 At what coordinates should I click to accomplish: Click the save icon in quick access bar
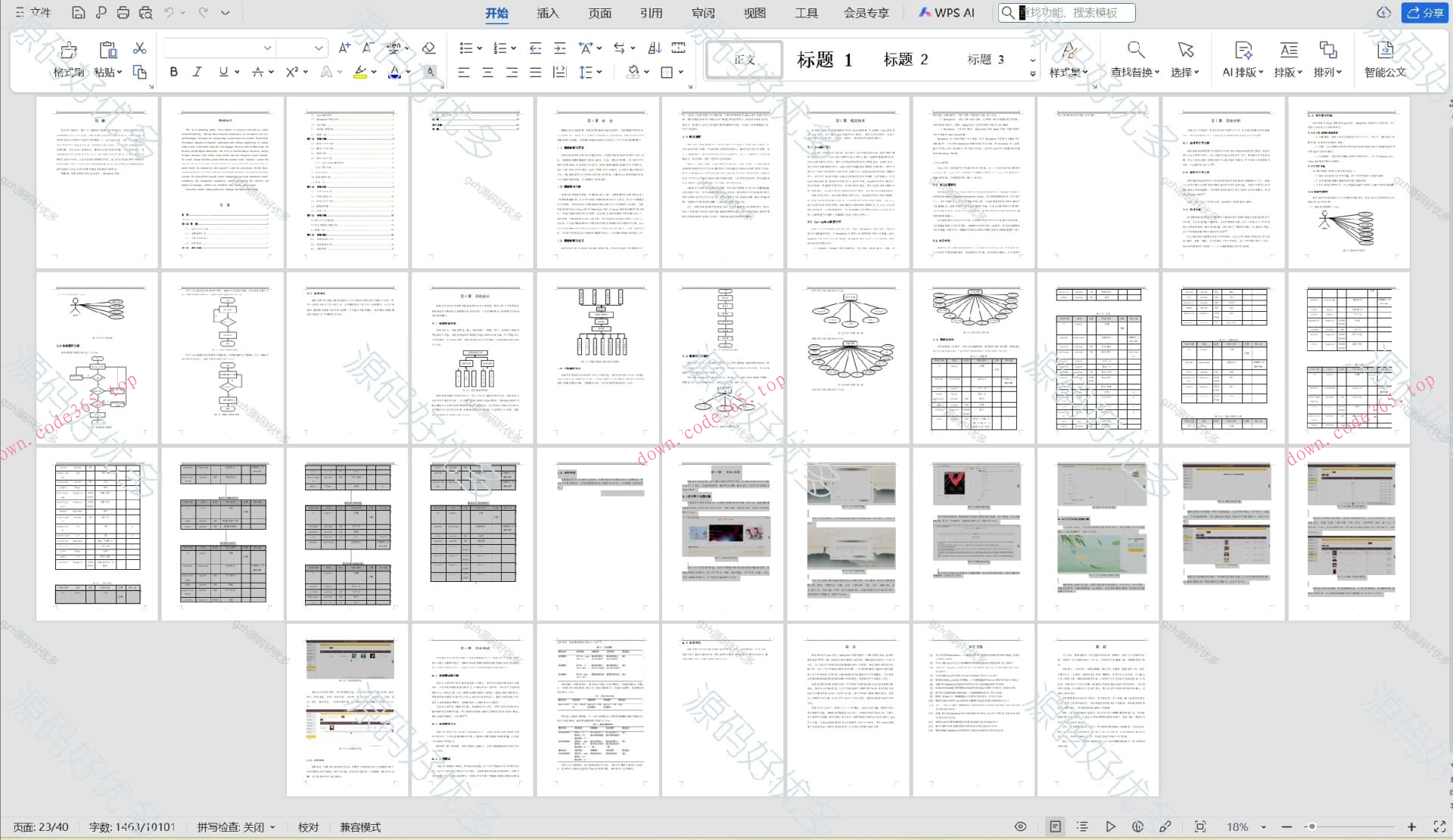click(78, 13)
